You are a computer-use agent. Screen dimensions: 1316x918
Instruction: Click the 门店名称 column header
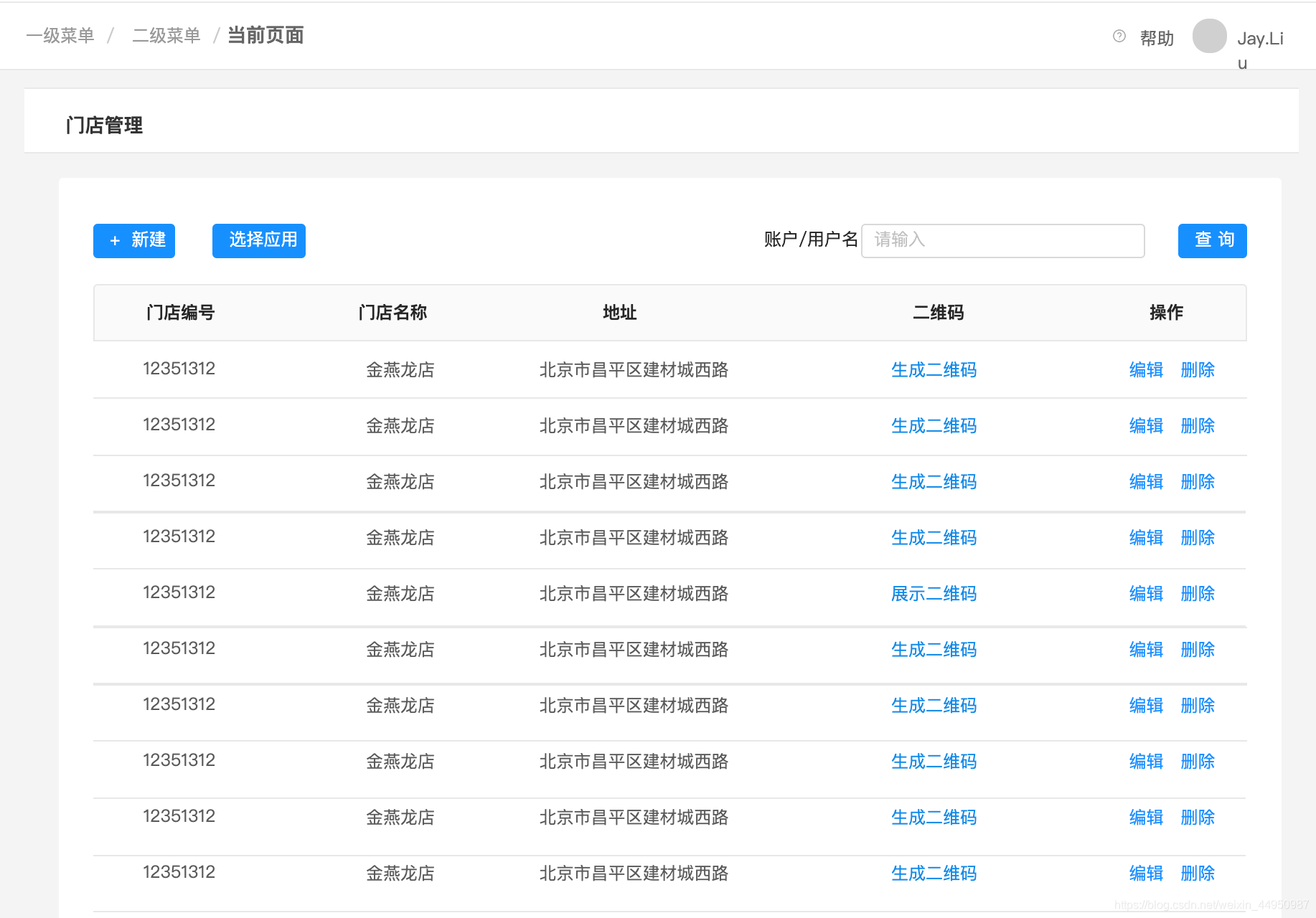[x=393, y=313]
